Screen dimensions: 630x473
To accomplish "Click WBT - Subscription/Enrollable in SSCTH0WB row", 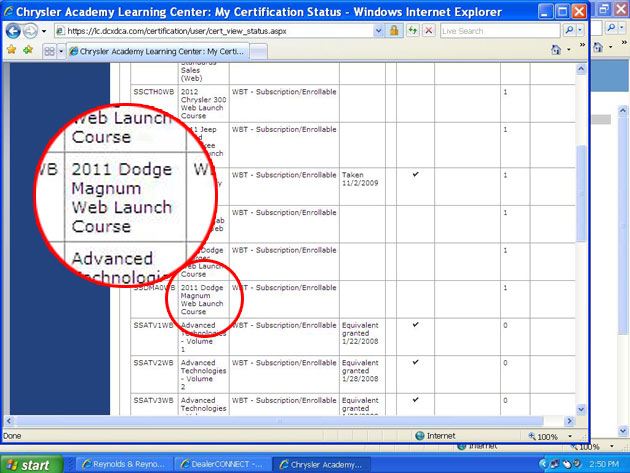I will click(x=284, y=92).
